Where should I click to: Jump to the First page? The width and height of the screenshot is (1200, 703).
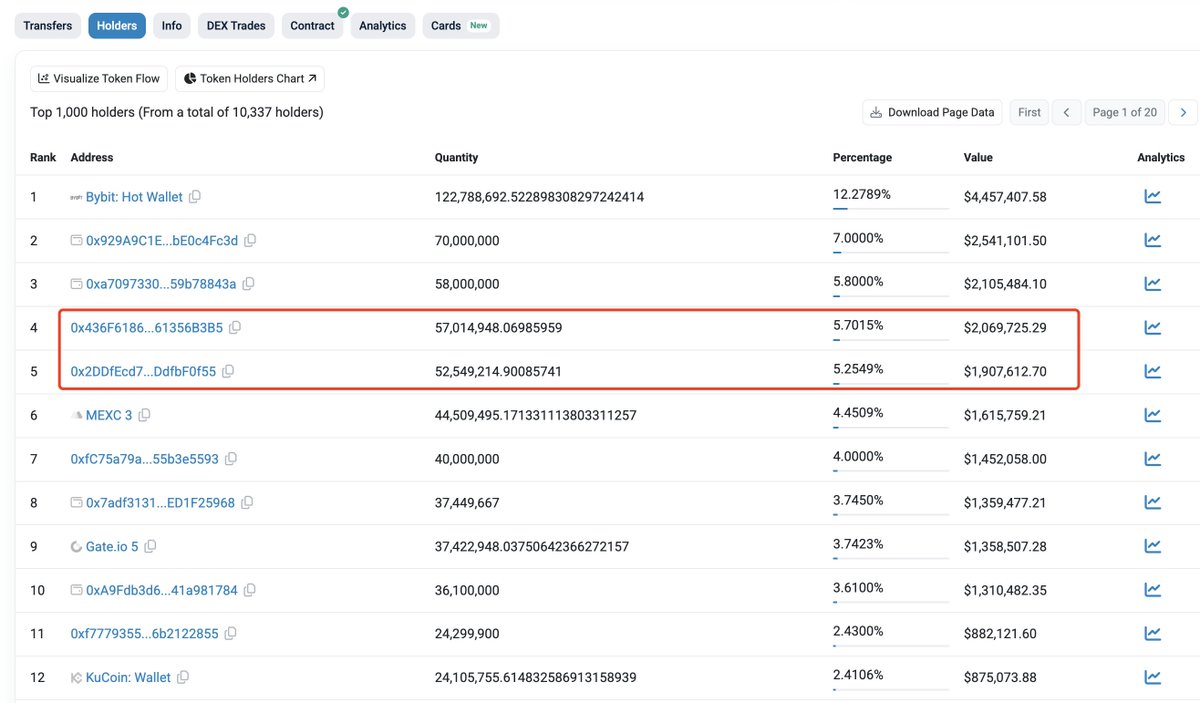click(1029, 112)
